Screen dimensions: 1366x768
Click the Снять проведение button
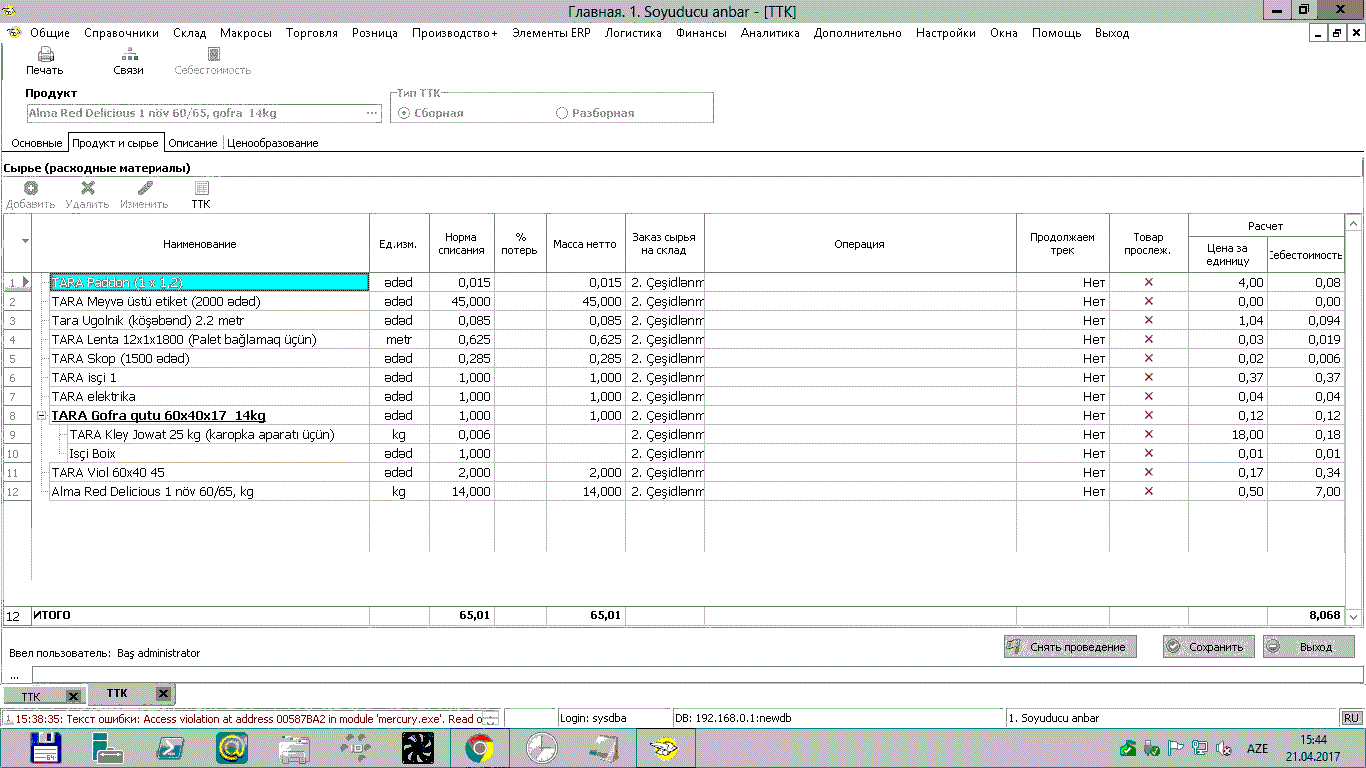click(1070, 647)
